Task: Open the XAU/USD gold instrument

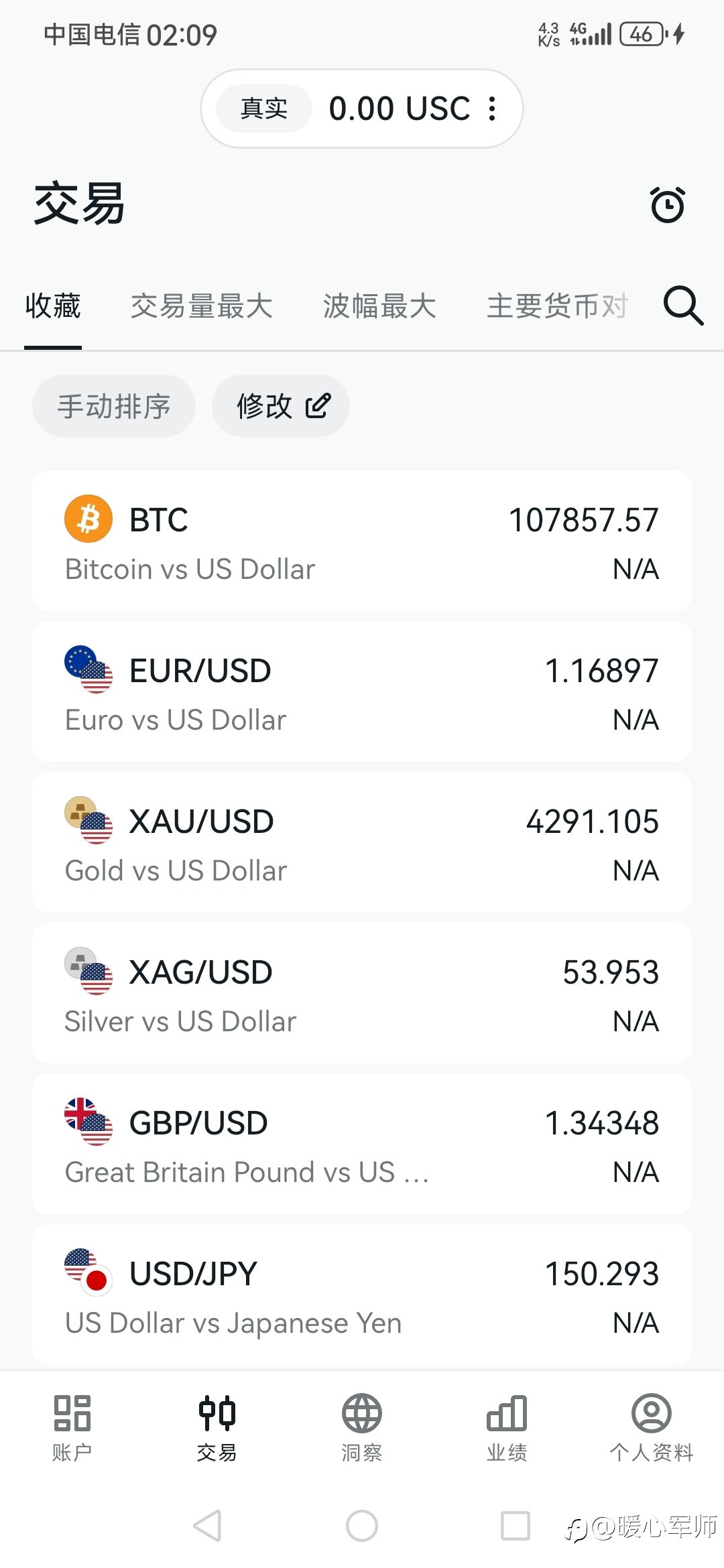Action: (x=362, y=842)
